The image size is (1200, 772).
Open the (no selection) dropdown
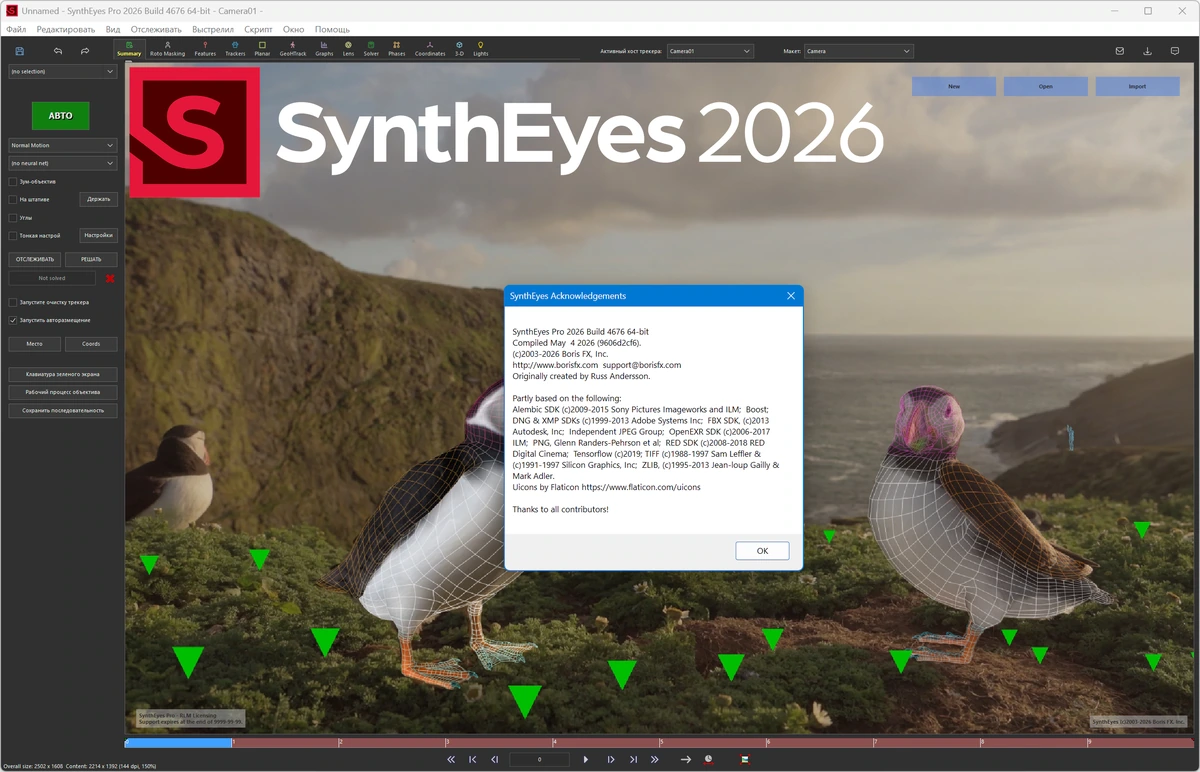(x=62, y=72)
